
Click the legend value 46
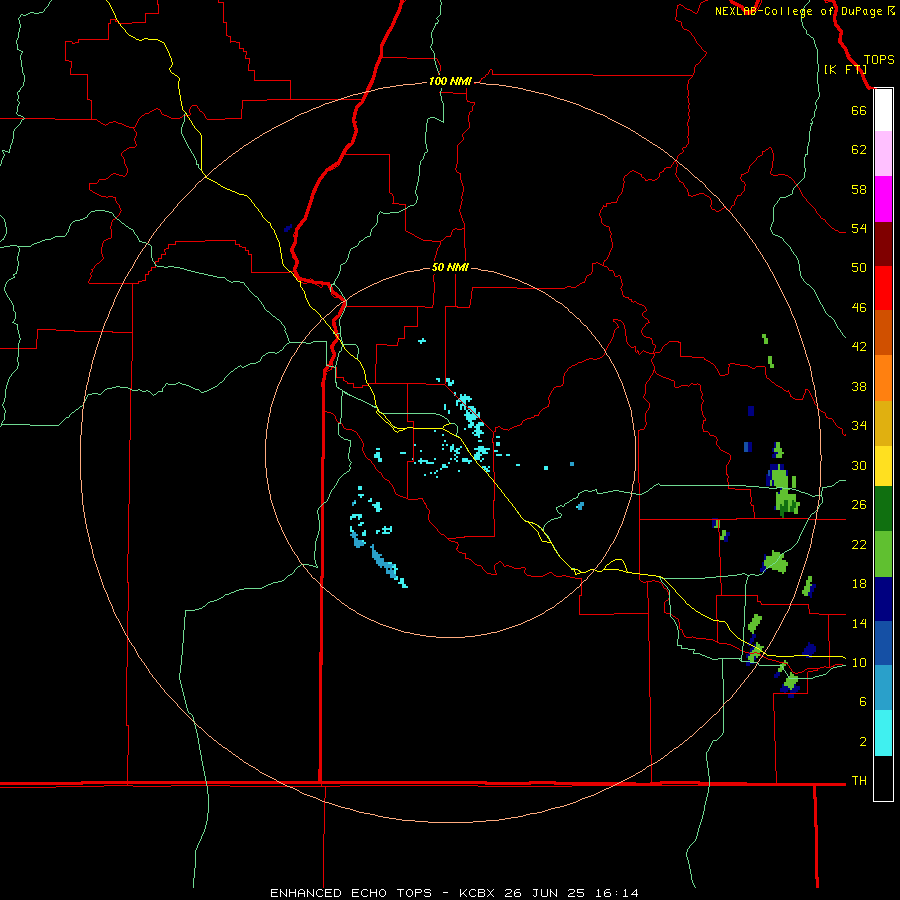pyautogui.click(x=859, y=307)
